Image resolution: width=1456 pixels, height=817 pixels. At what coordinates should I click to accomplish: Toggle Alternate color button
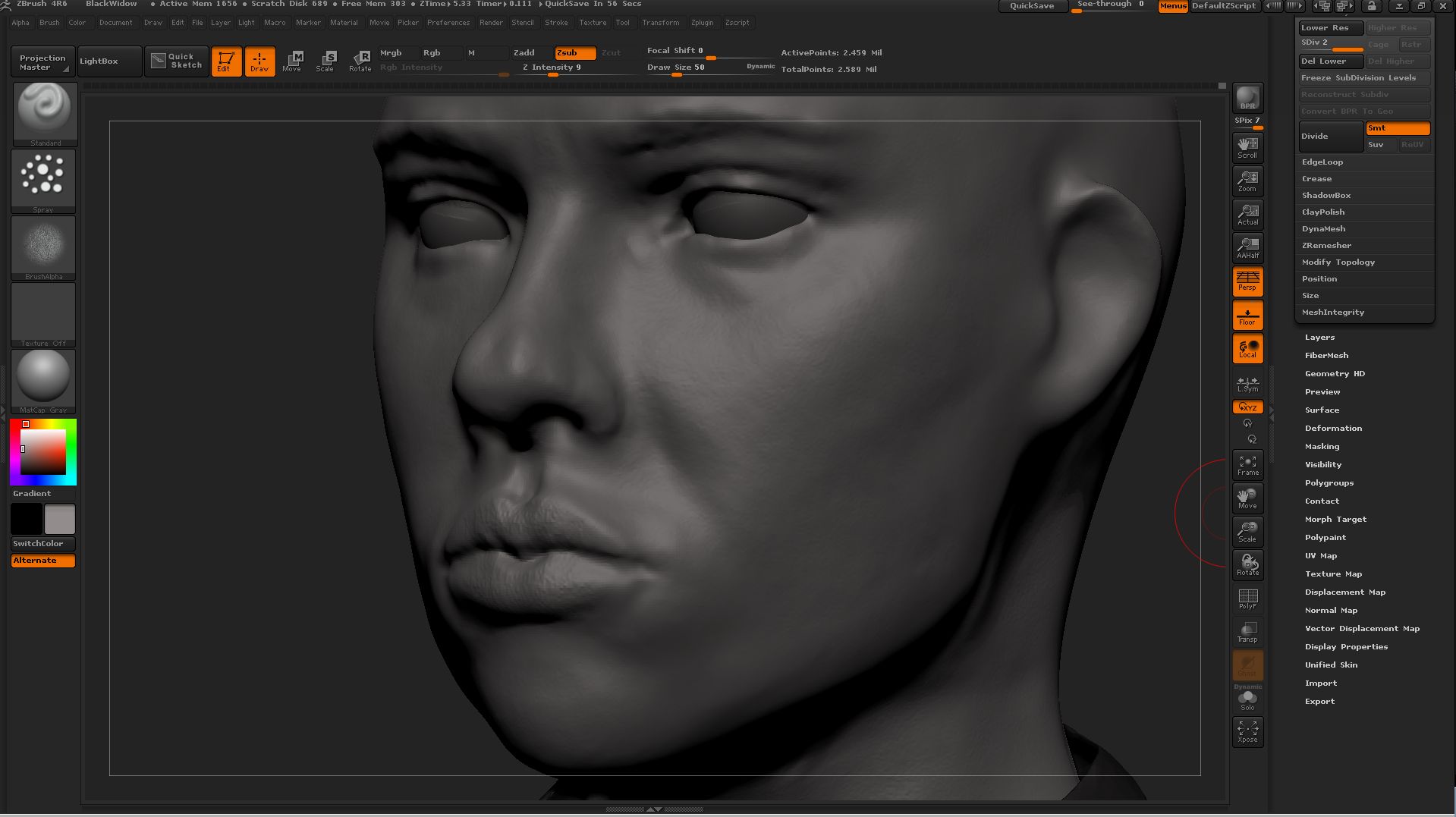pos(43,561)
